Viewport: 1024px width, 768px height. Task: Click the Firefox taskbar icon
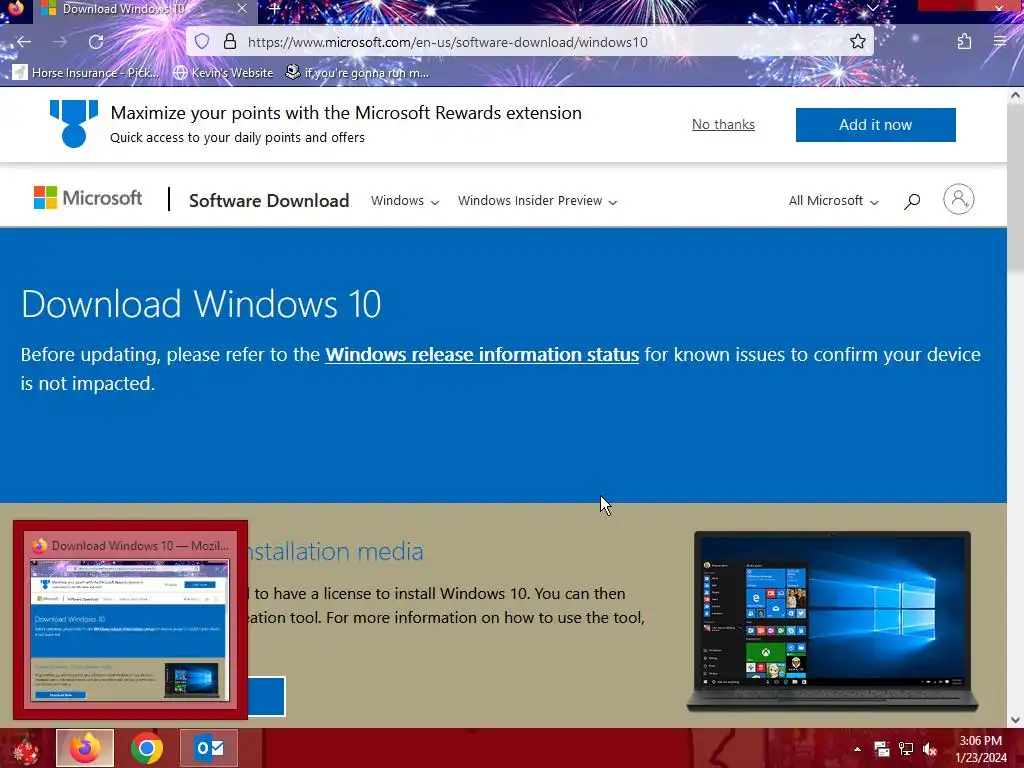85,748
